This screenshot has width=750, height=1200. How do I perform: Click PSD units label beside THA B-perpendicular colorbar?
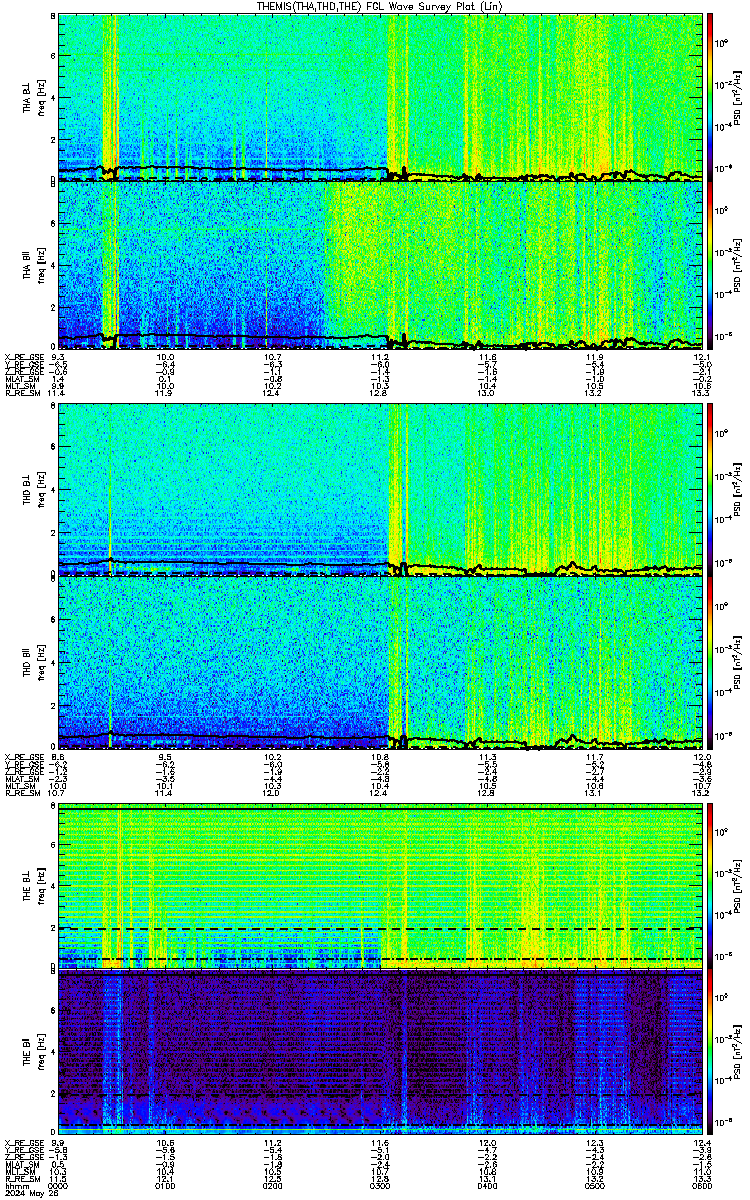[737, 97]
